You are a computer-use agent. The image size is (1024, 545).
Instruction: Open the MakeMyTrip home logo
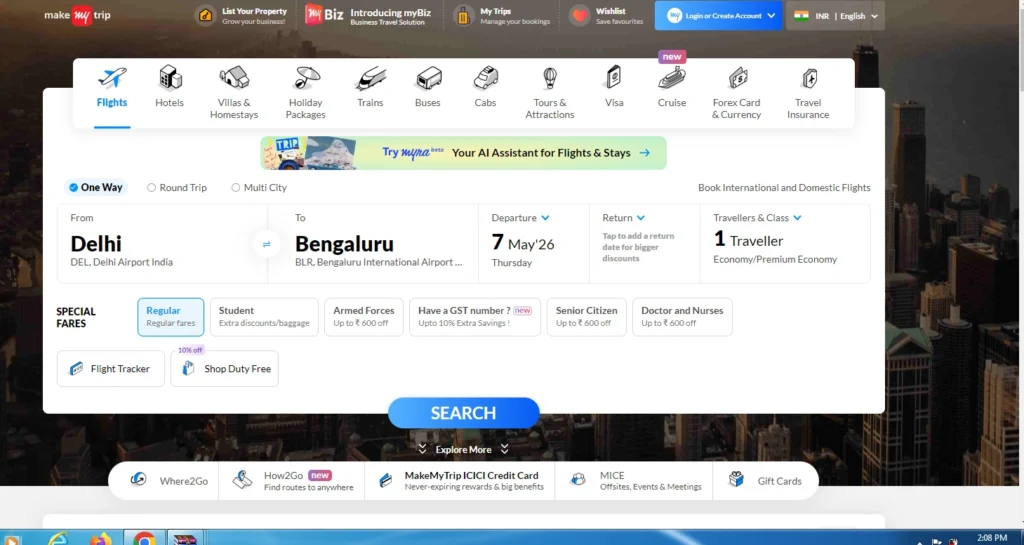click(x=77, y=15)
